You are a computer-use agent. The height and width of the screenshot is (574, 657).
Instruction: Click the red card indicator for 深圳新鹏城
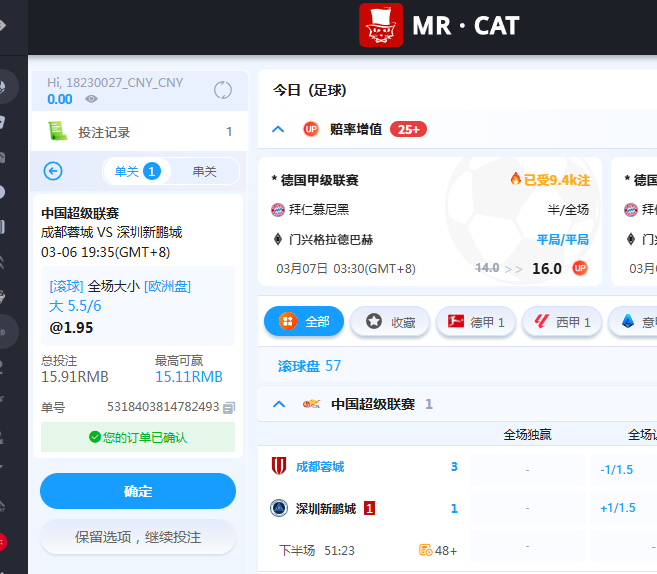click(x=369, y=508)
